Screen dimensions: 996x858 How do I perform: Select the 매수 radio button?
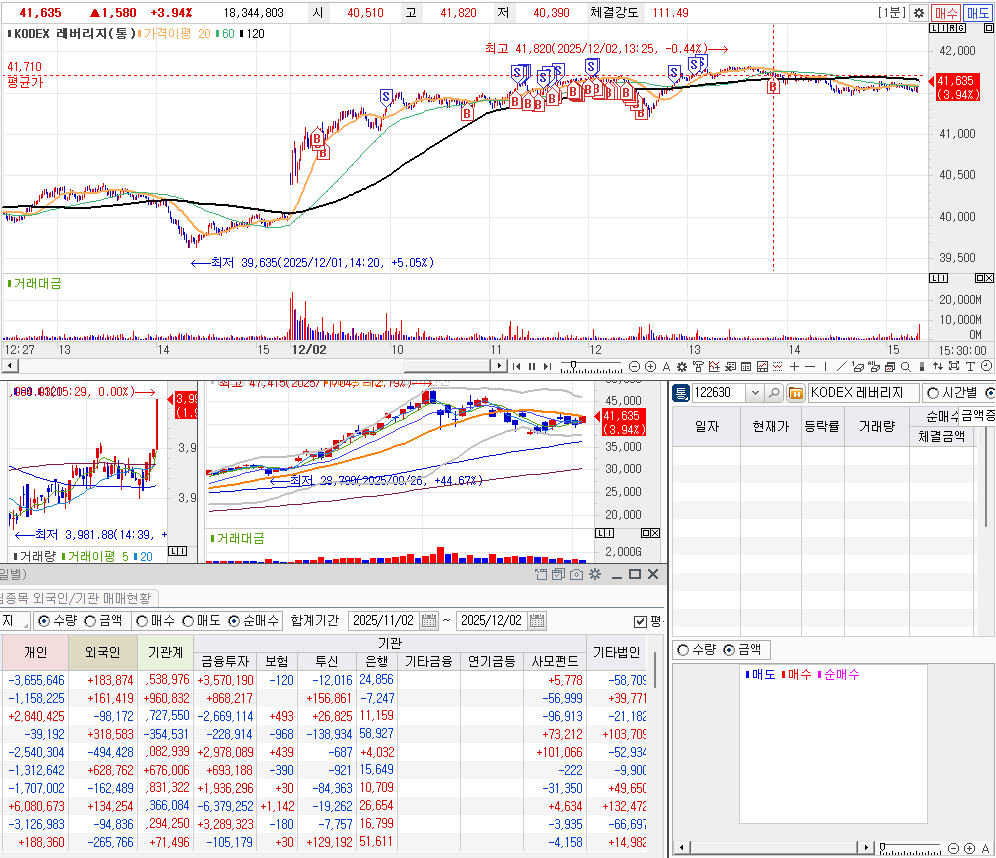tap(142, 621)
